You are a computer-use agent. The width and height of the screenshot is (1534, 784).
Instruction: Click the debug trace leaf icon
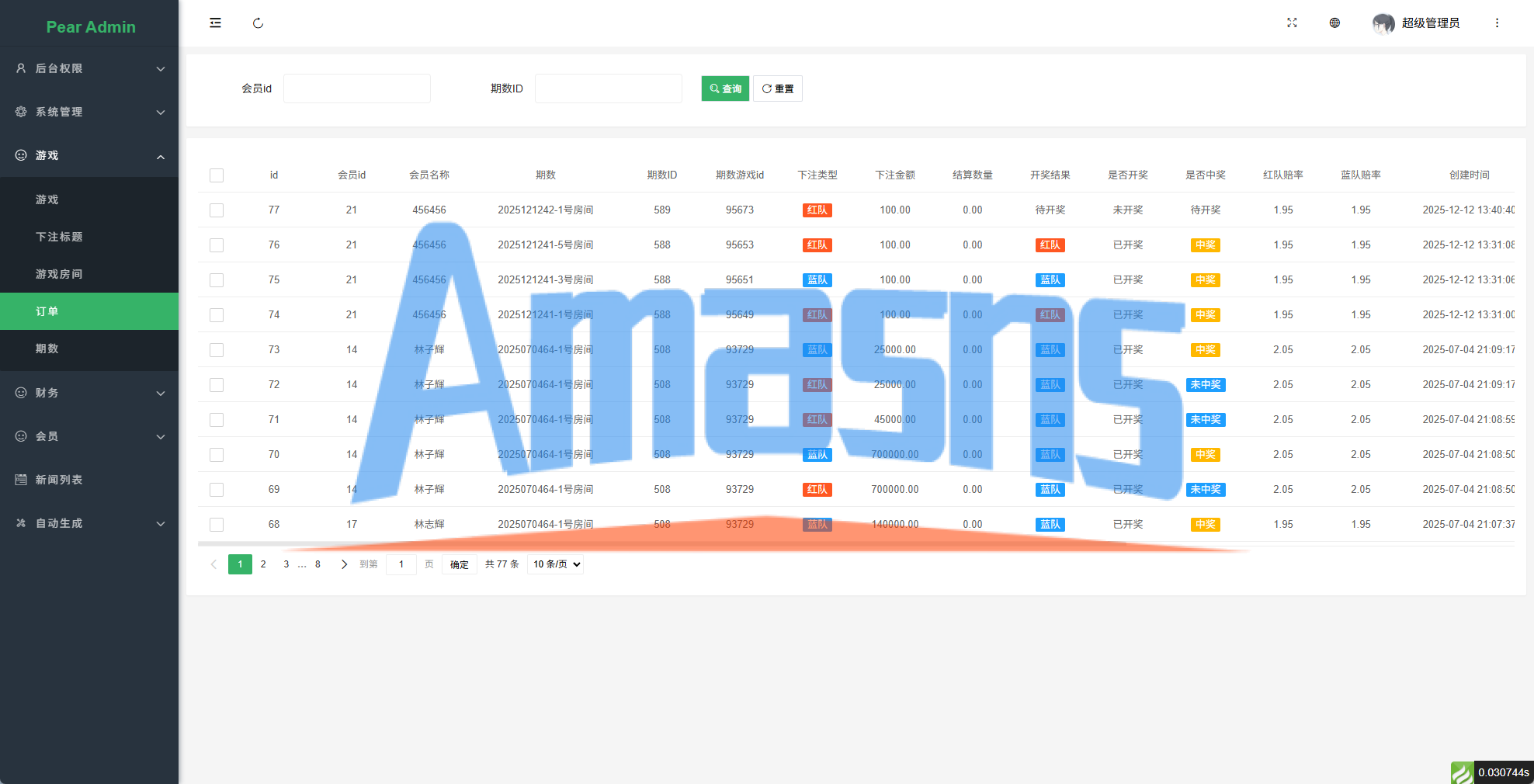point(1462,772)
